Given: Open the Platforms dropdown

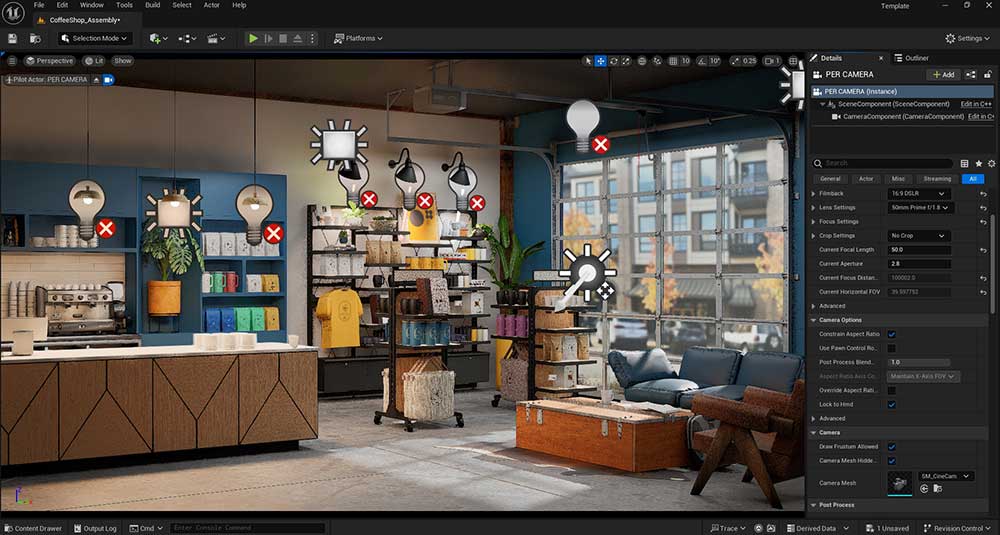Looking at the screenshot, I should point(358,38).
